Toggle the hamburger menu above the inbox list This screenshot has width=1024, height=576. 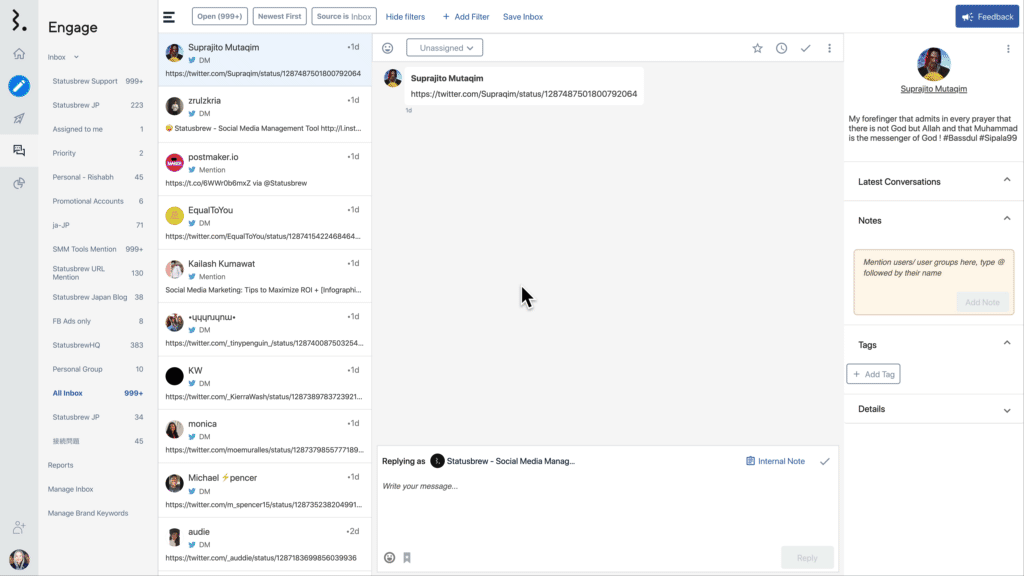[169, 16]
